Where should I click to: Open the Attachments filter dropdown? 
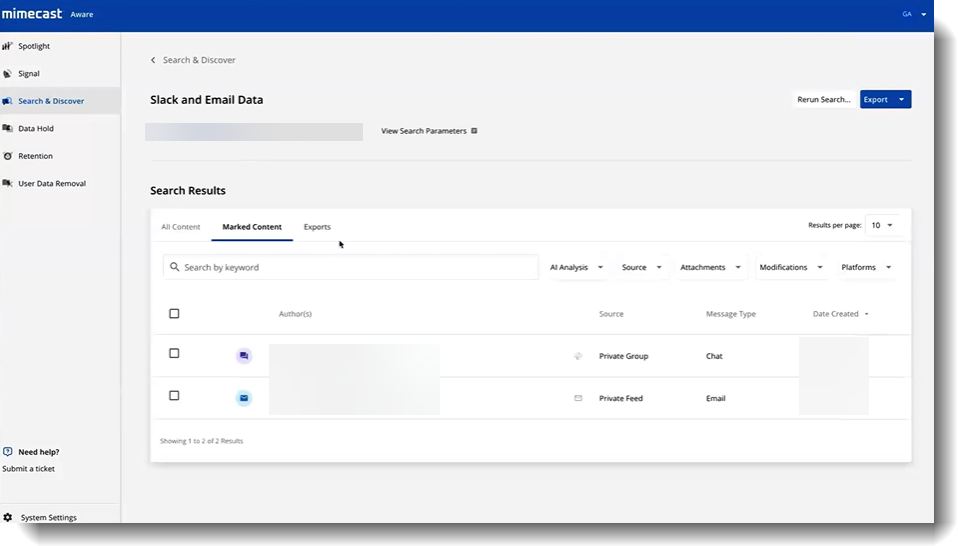coord(710,268)
